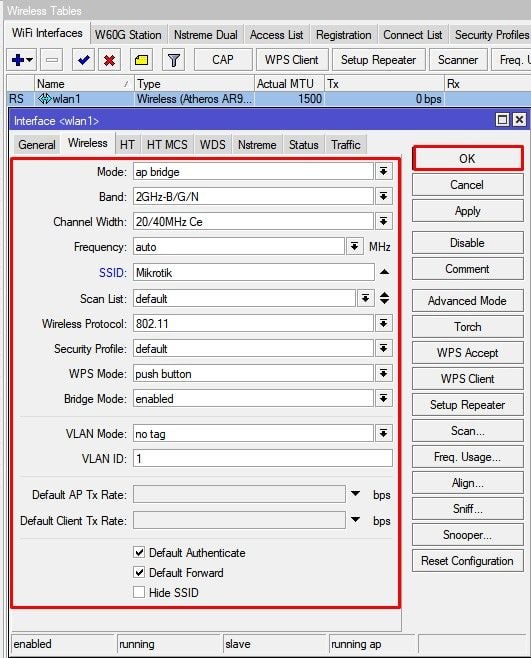Switch to the Nstreme tab
Screen dimensions: 531x658
257,145
